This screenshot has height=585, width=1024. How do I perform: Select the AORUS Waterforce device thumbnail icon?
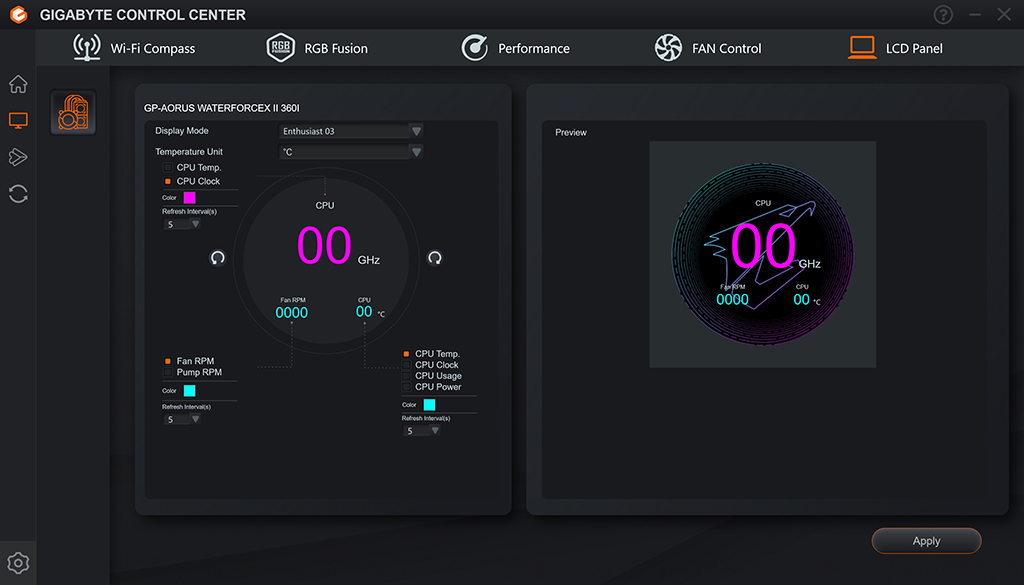point(73,112)
